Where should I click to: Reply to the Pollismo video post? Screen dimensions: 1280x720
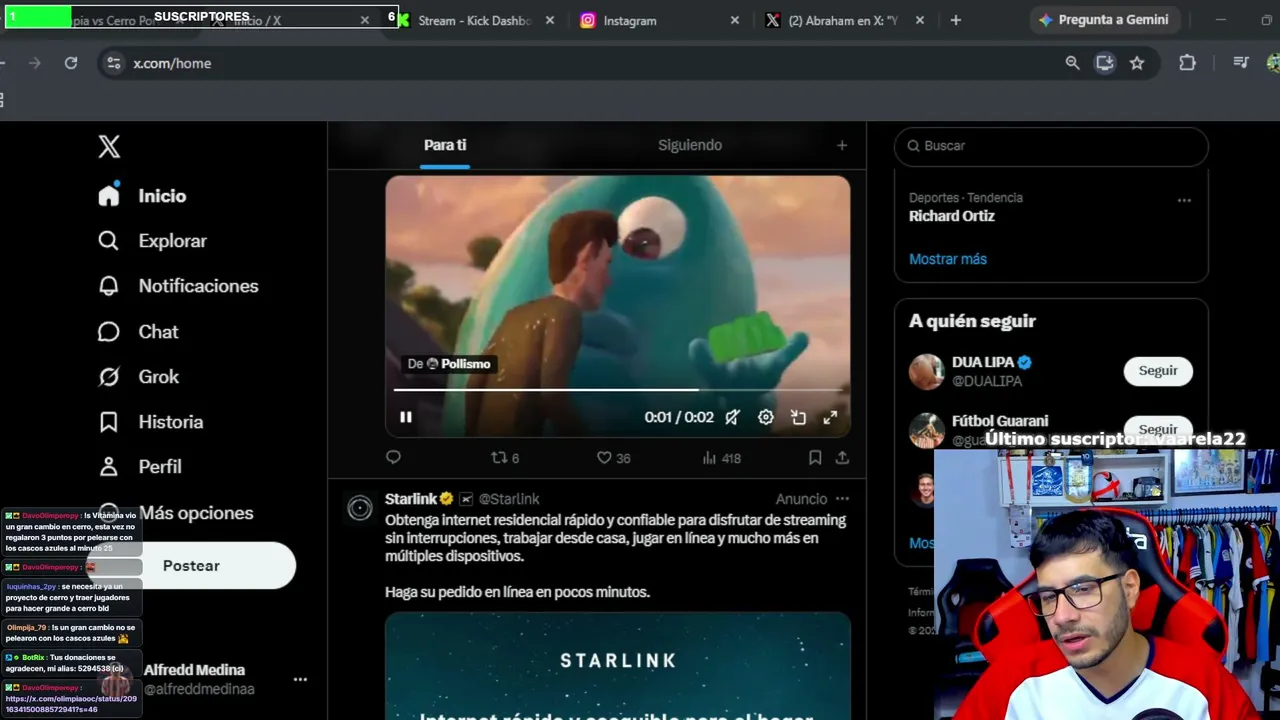tap(393, 458)
